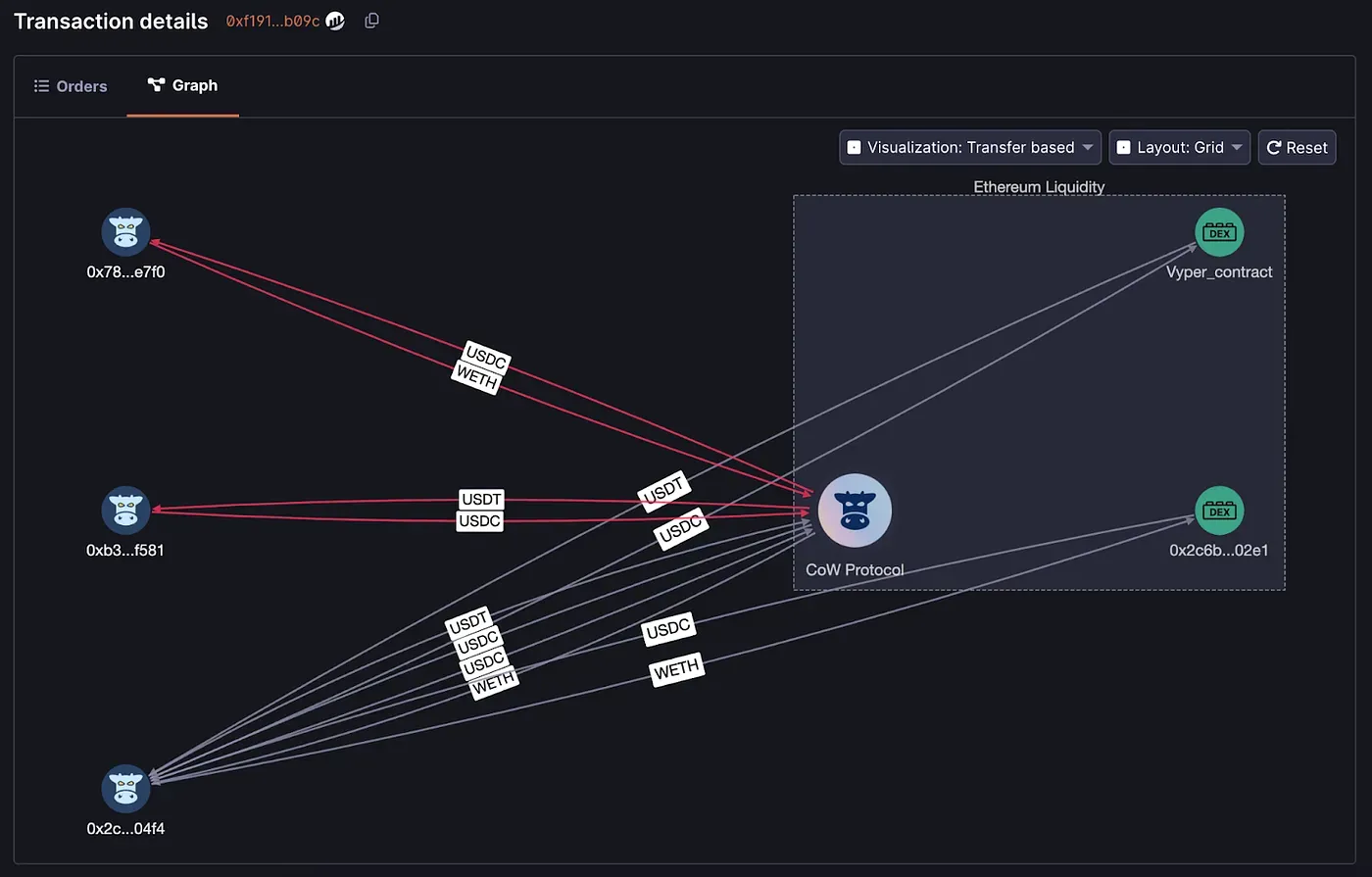Viewport: 1372px width, 877px height.
Task: Click the DEX icon for 0x2c6b...02e1
Action: pos(1218,510)
